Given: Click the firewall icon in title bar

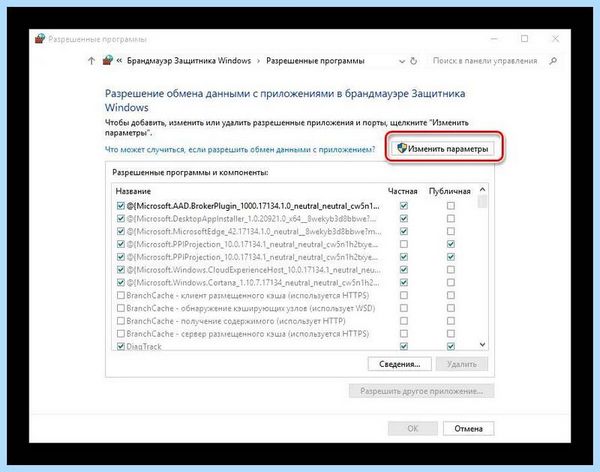Looking at the screenshot, I should 40,39.
